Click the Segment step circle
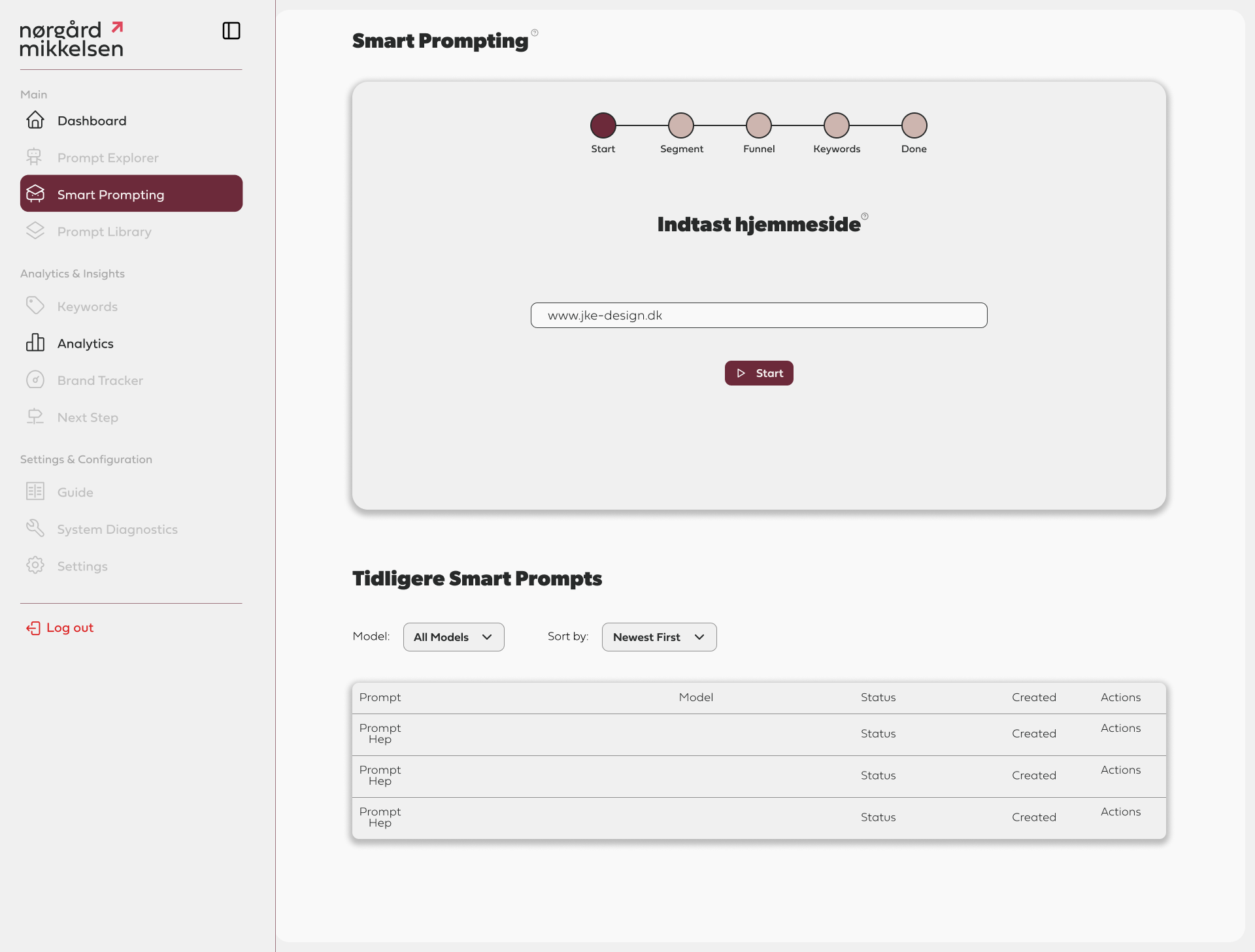The width and height of the screenshot is (1255, 952). (681, 125)
